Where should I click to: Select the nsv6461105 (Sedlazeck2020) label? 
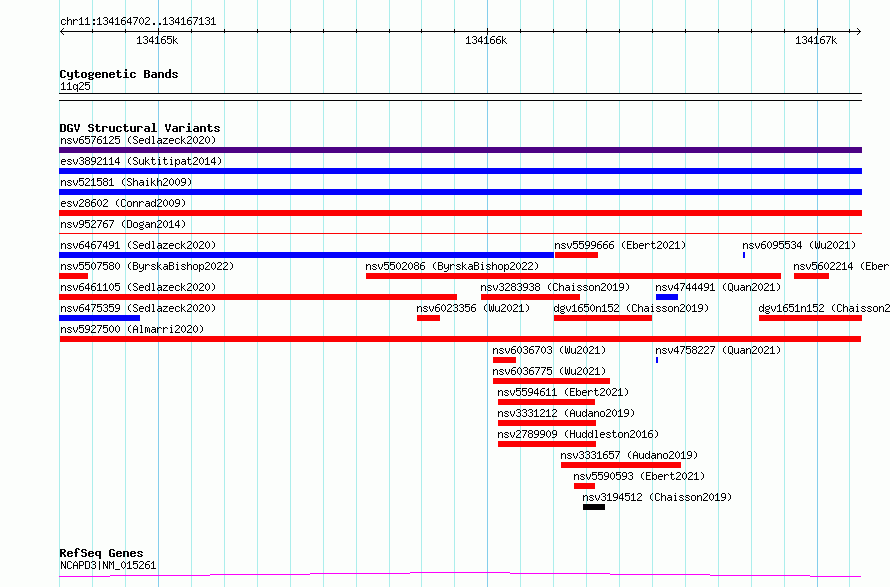(x=138, y=287)
